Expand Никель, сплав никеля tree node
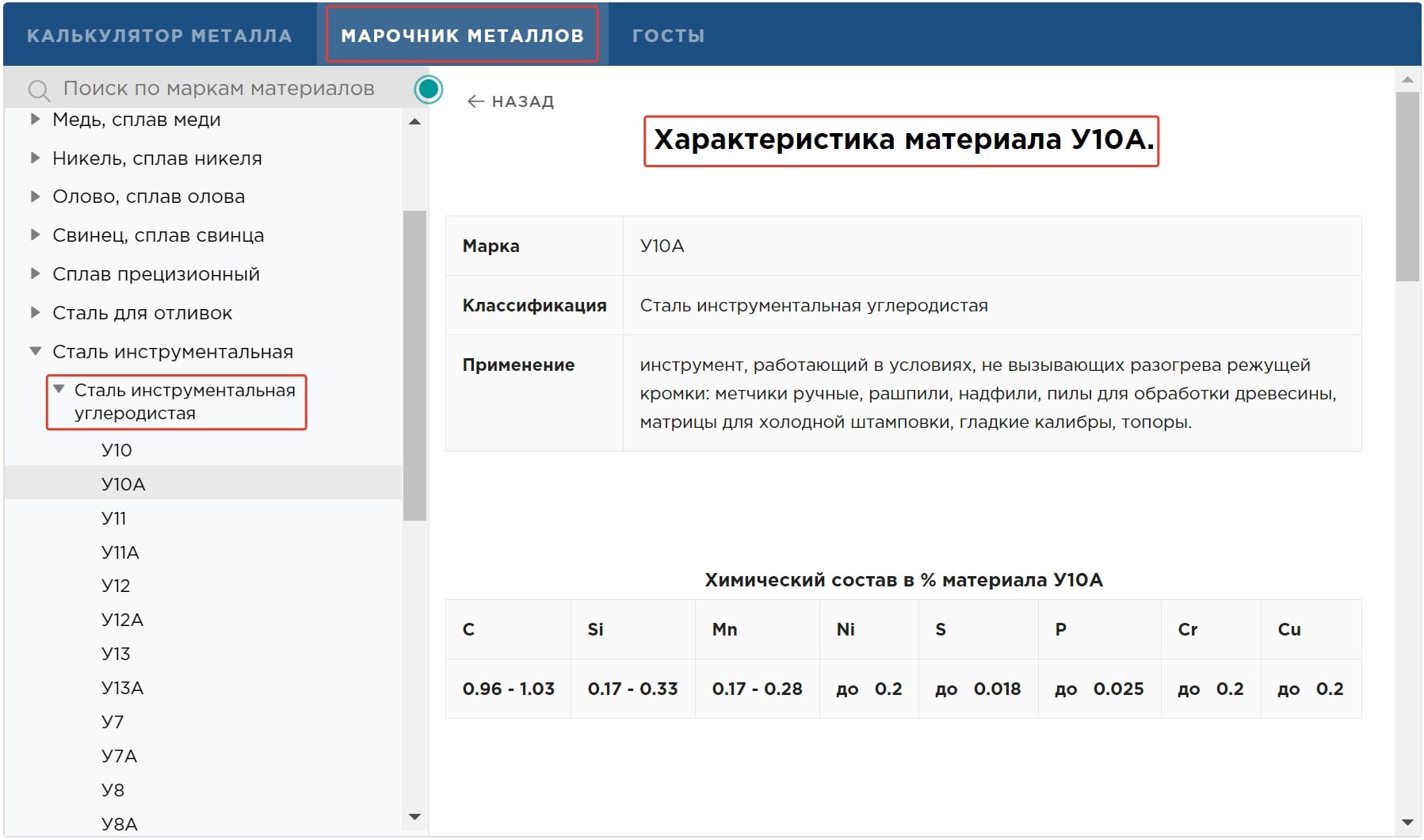Screen dimensions: 1424x840 (x=35, y=158)
